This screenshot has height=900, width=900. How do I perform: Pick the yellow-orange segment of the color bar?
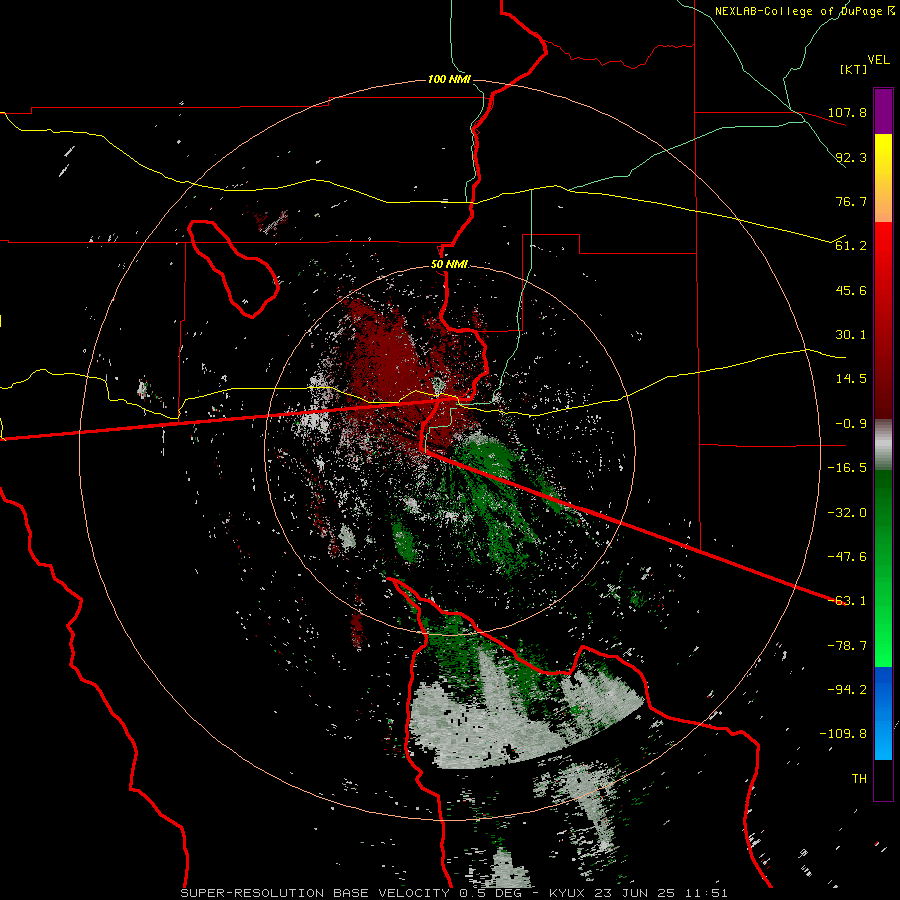[883, 178]
